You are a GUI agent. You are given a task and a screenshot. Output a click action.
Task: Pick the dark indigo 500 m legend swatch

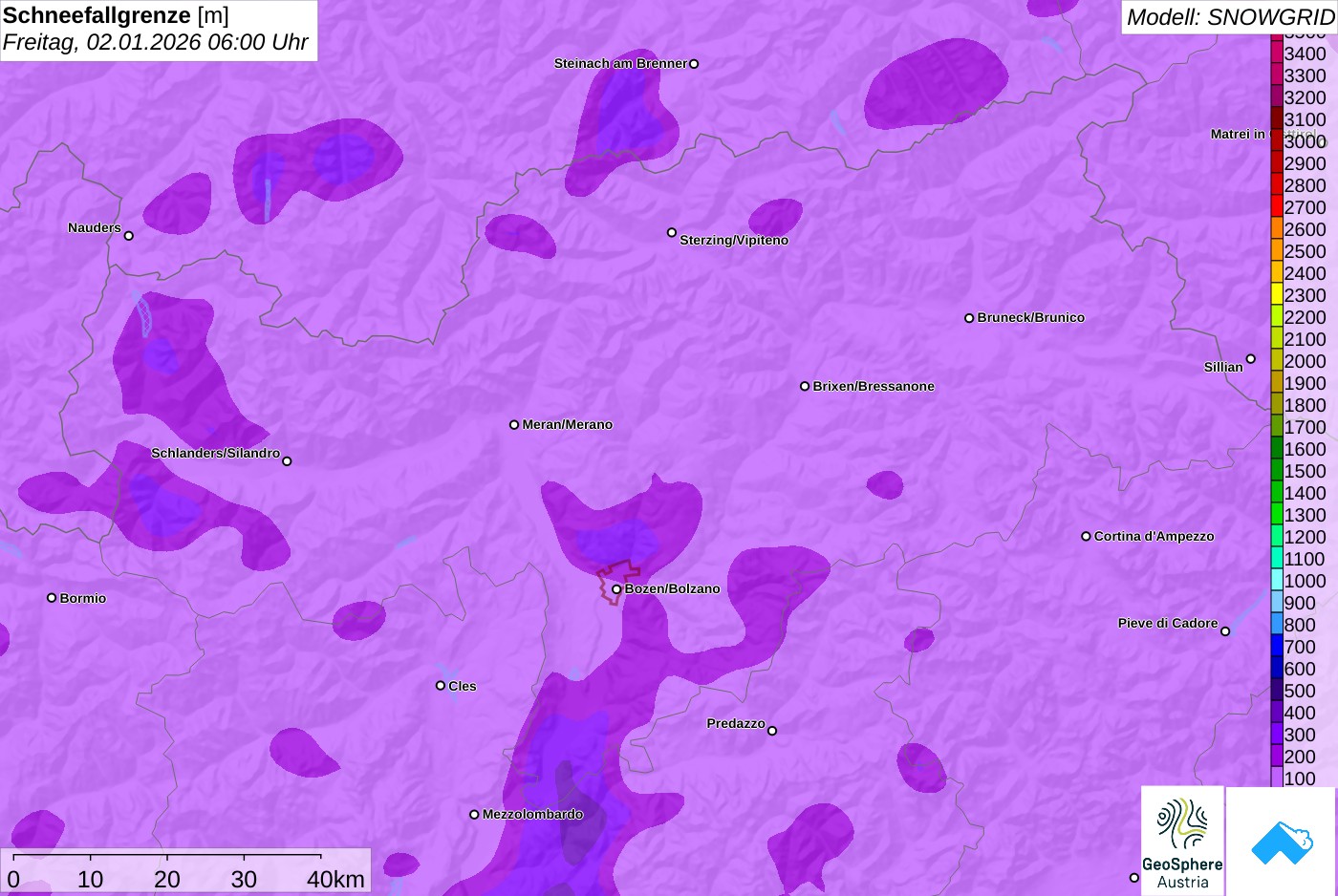(x=1277, y=691)
